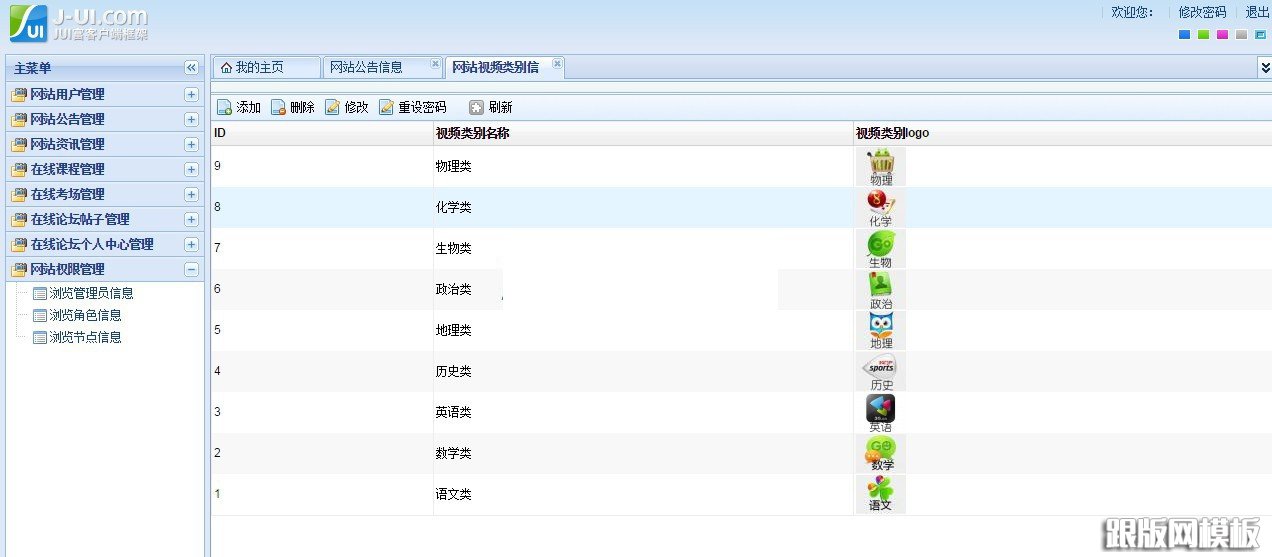Select the 数学类 row
This screenshot has width=1272, height=557.
click(x=741, y=454)
